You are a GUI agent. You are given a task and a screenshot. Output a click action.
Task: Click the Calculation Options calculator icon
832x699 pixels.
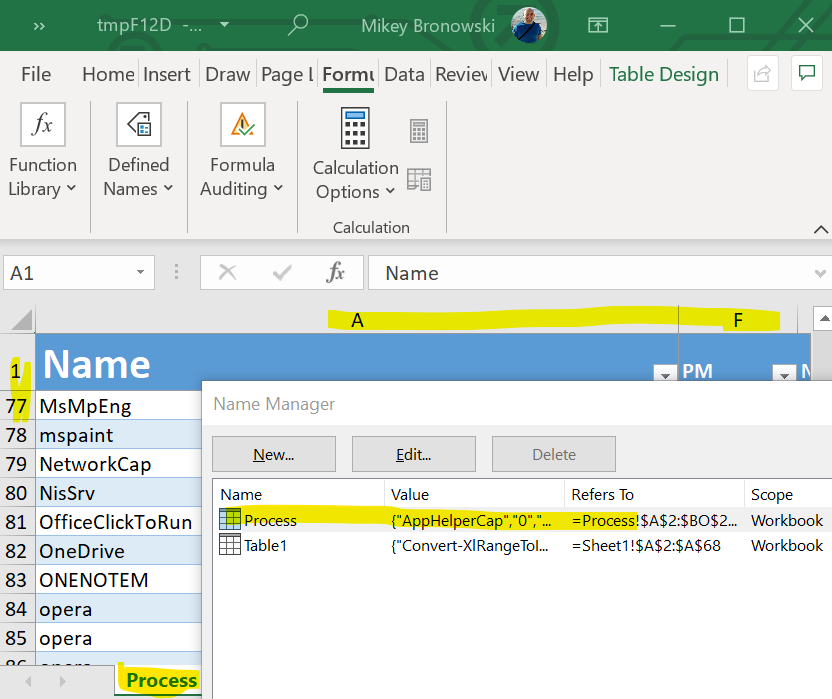click(355, 128)
